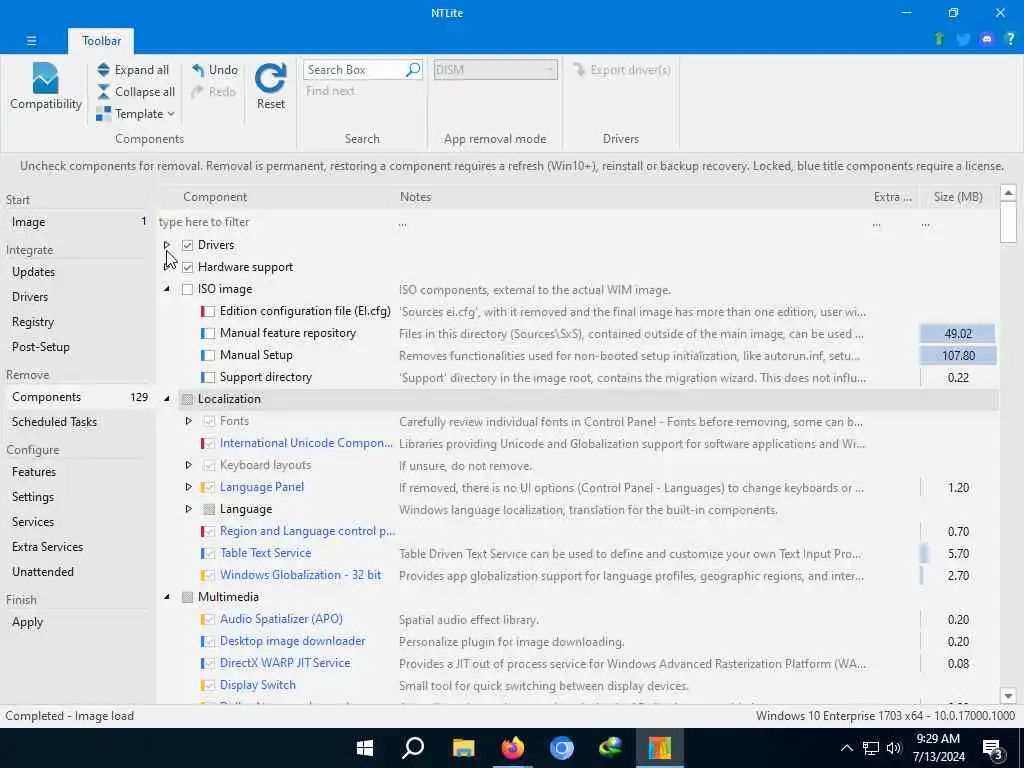This screenshot has width=1024, height=768.
Task: Select the Display Switch item
Action: [x=257, y=685]
